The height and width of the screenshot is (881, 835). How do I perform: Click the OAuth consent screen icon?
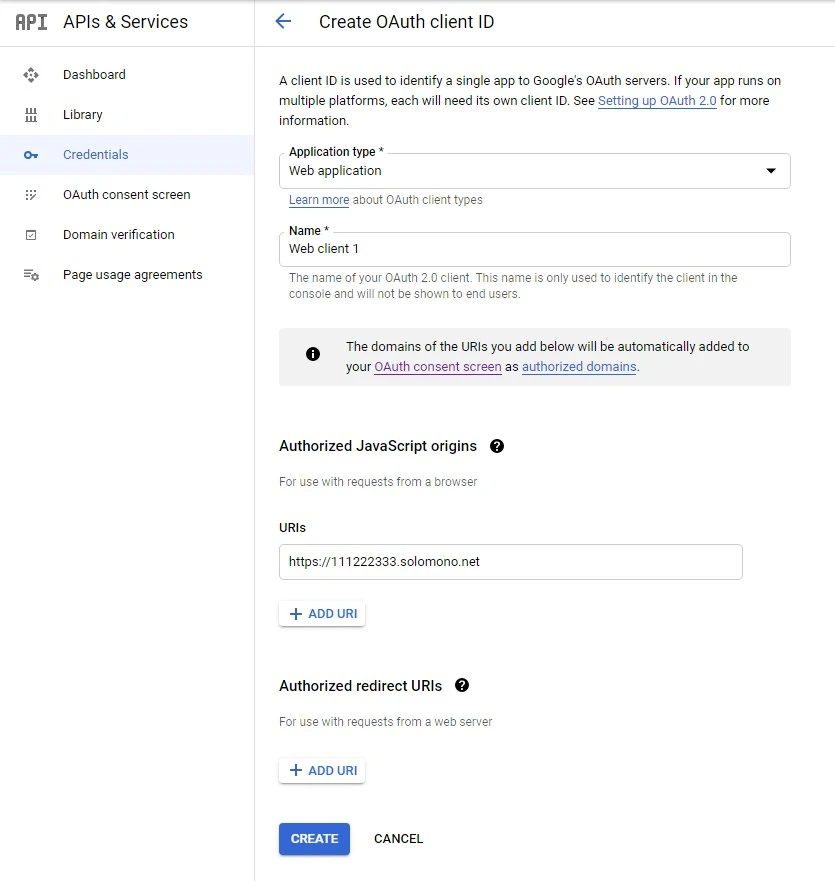[31, 195]
